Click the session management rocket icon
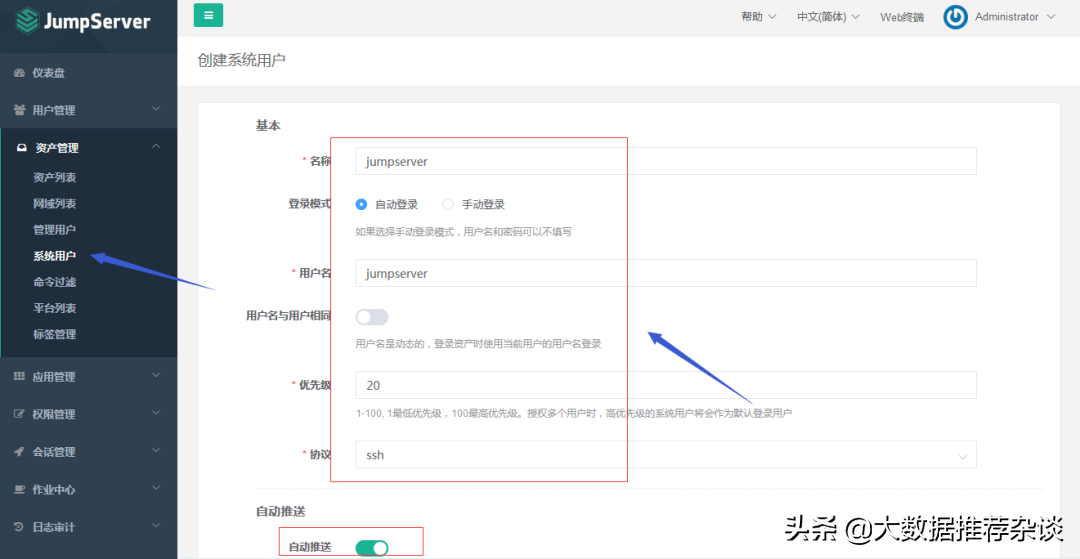 19,452
